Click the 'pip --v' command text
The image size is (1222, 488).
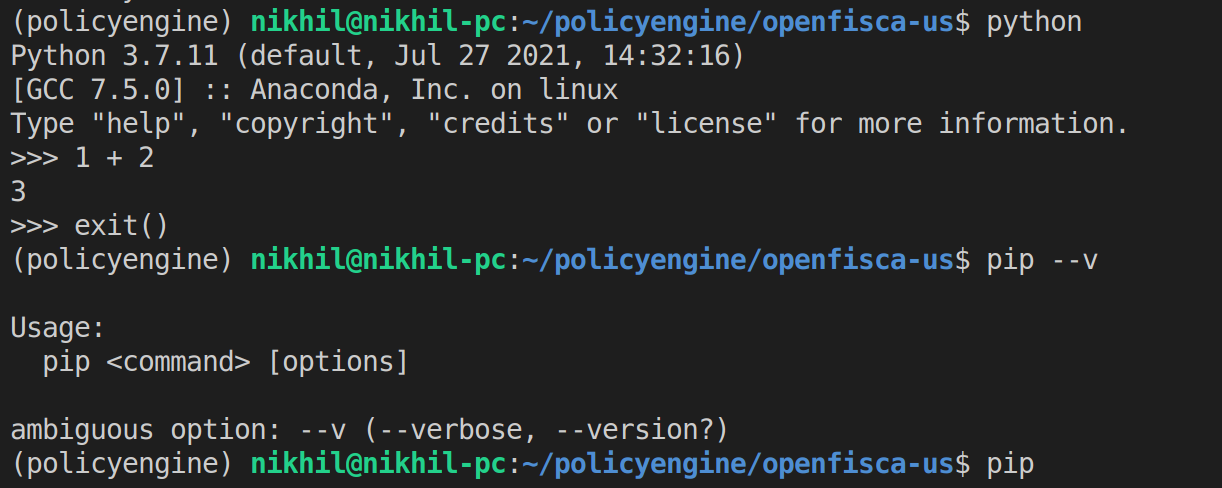coord(1042,260)
